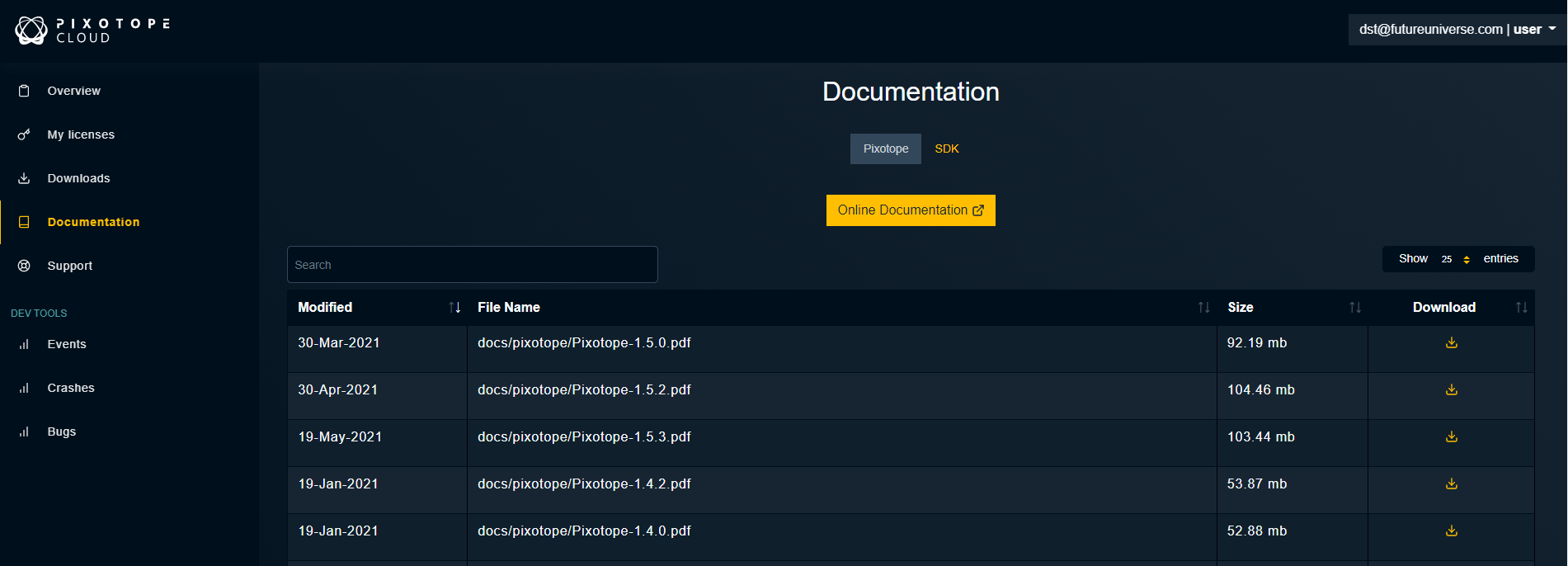Click the Events chart icon
Viewport: 1568px width, 566px height.
coord(24,344)
